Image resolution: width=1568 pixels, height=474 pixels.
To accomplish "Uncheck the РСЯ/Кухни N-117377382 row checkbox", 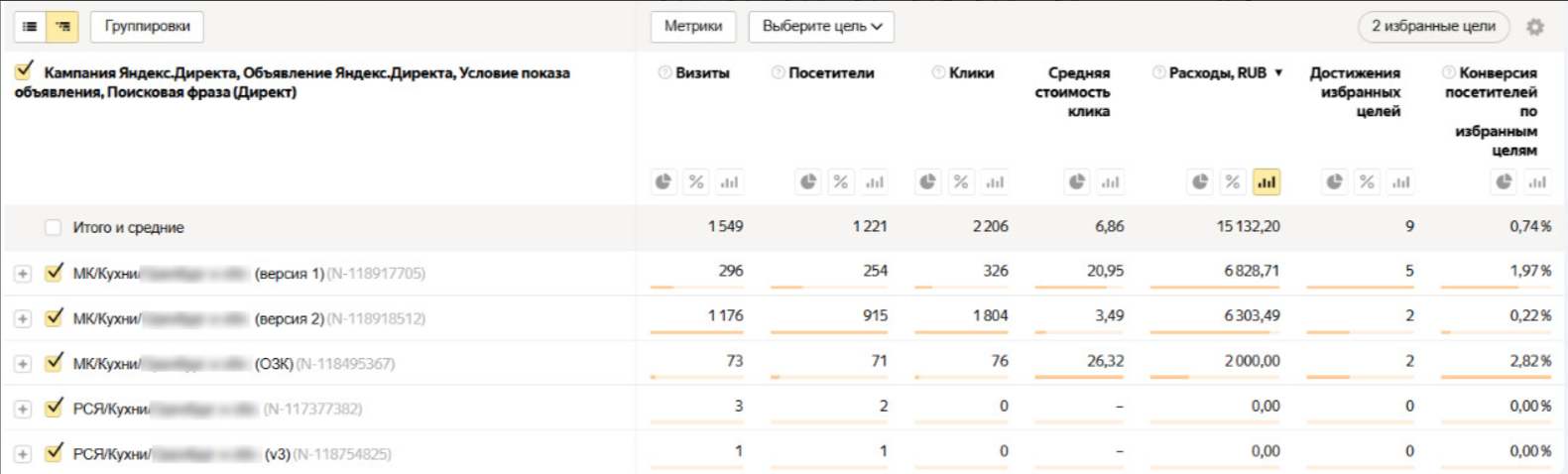I will (x=54, y=408).
